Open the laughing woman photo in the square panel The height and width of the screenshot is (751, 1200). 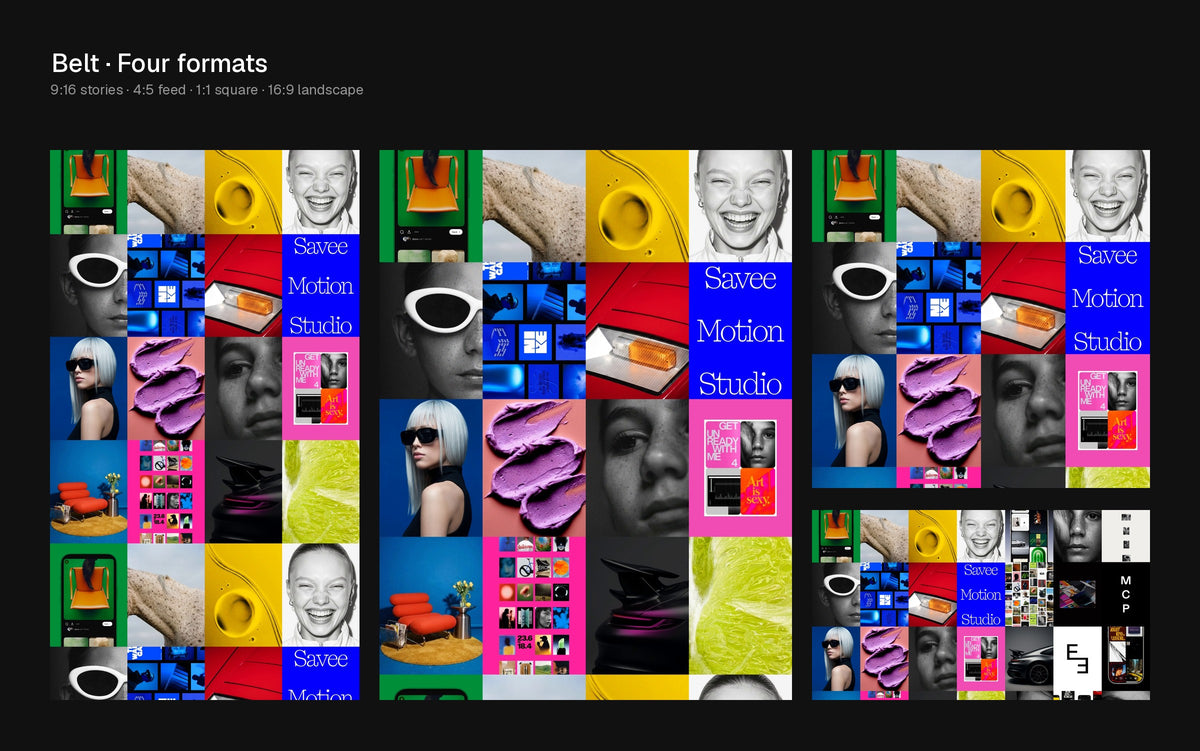pos(1108,196)
